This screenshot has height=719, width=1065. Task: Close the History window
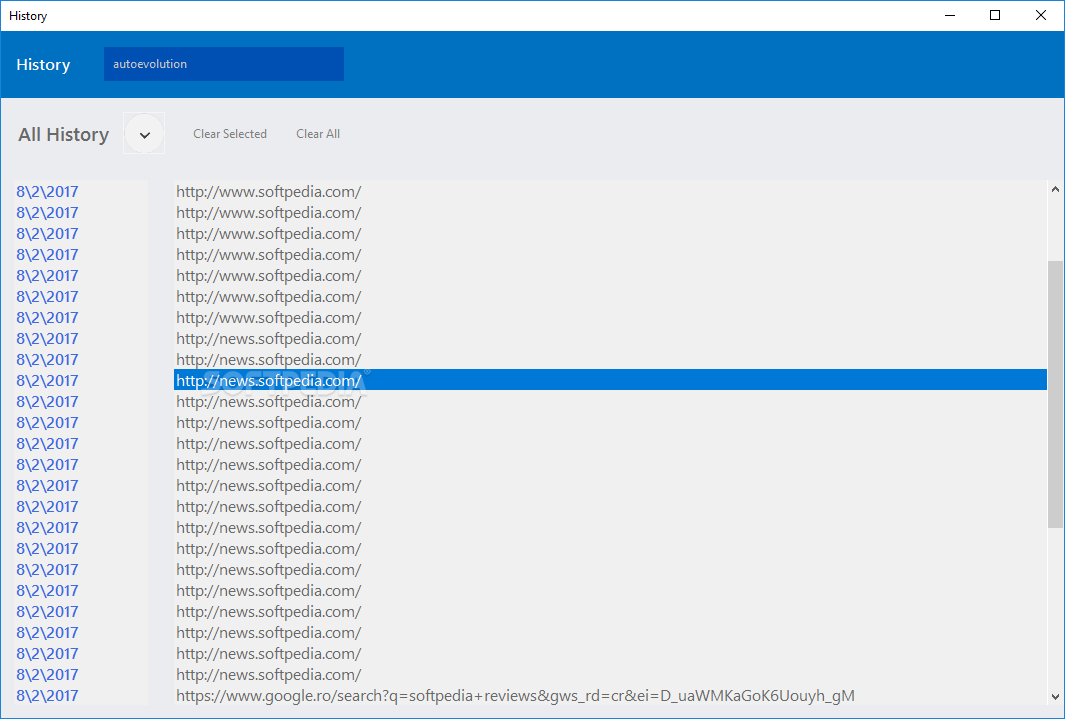[1041, 15]
